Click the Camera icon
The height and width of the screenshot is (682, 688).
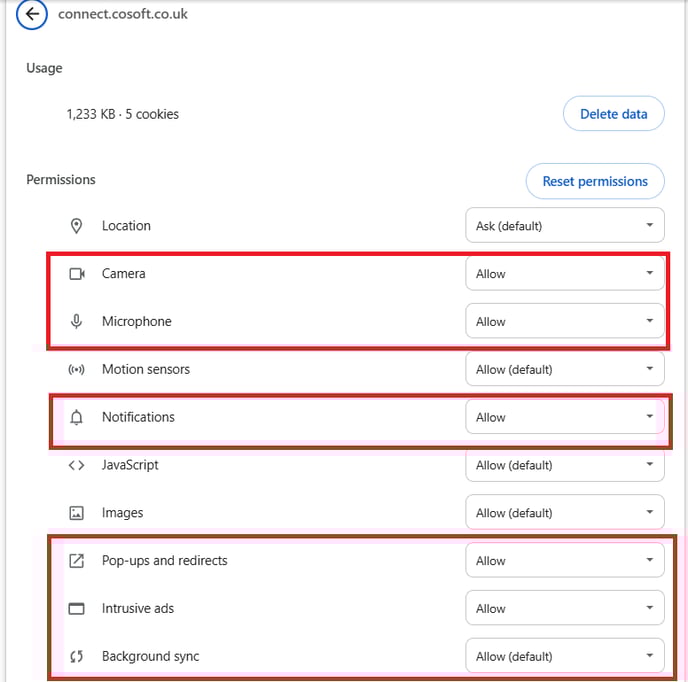click(77, 274)
